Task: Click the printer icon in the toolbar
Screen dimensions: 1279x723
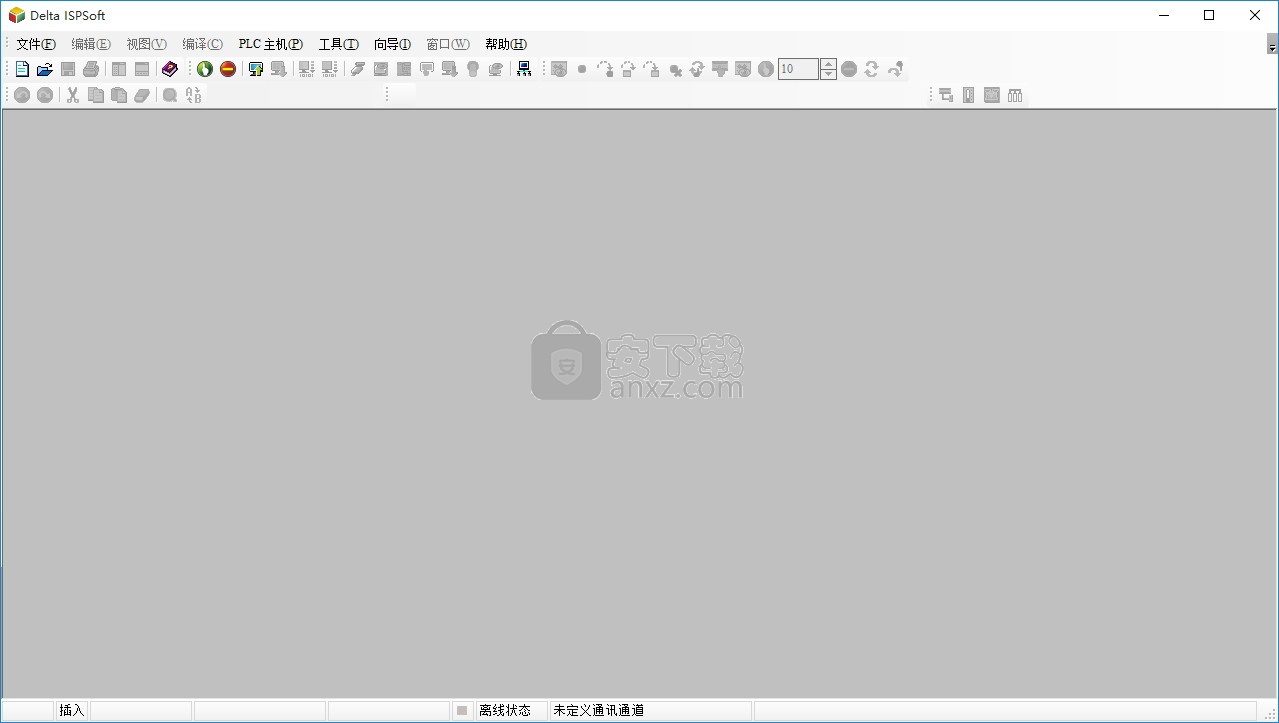Action: [91, 69]
